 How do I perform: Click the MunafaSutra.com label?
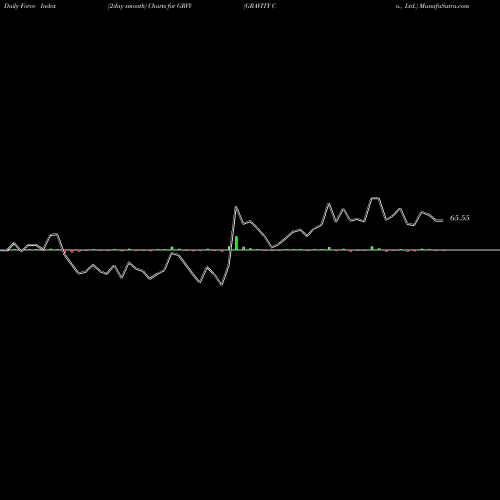[444, 6]
